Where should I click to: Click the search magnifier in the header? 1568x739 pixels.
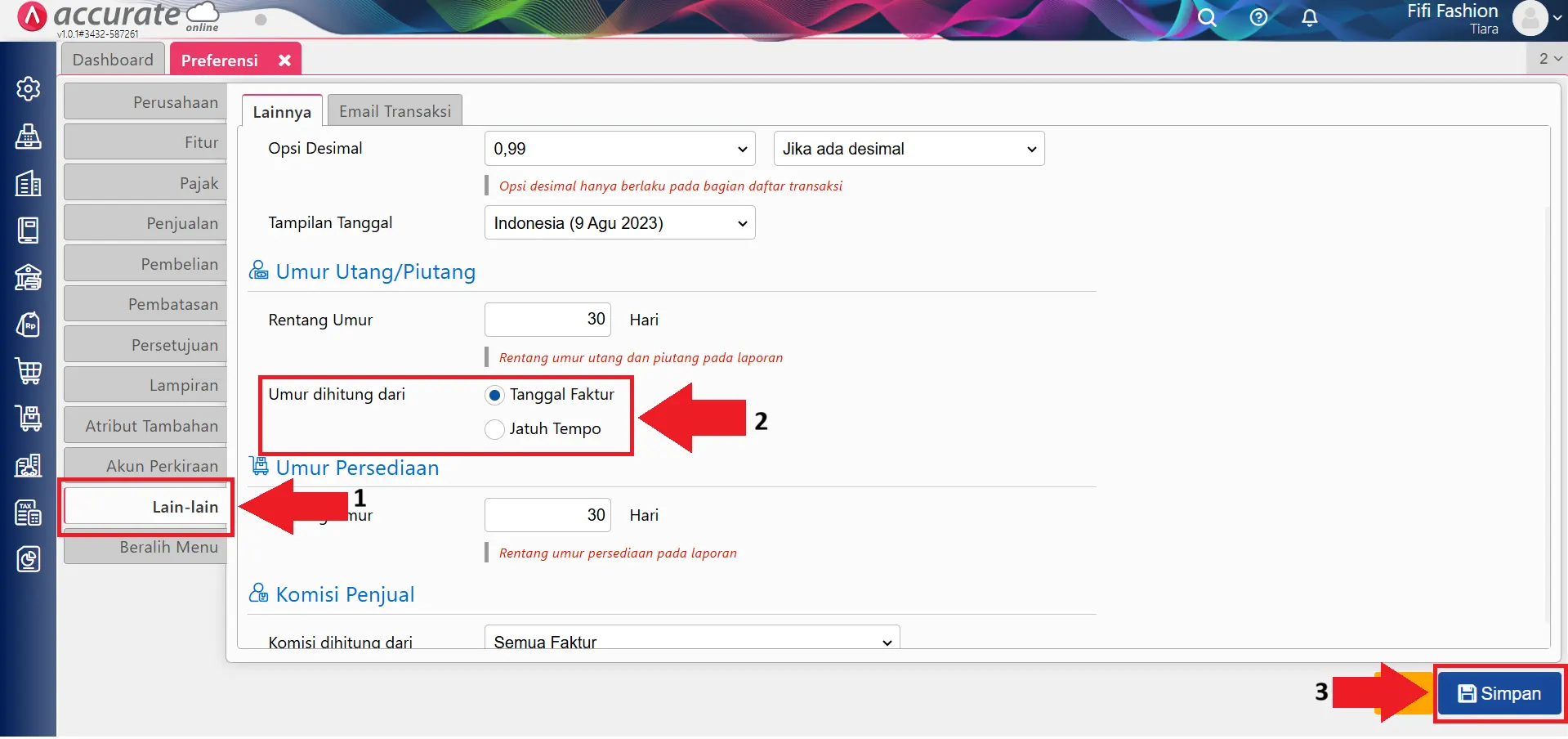(1207, 17)
